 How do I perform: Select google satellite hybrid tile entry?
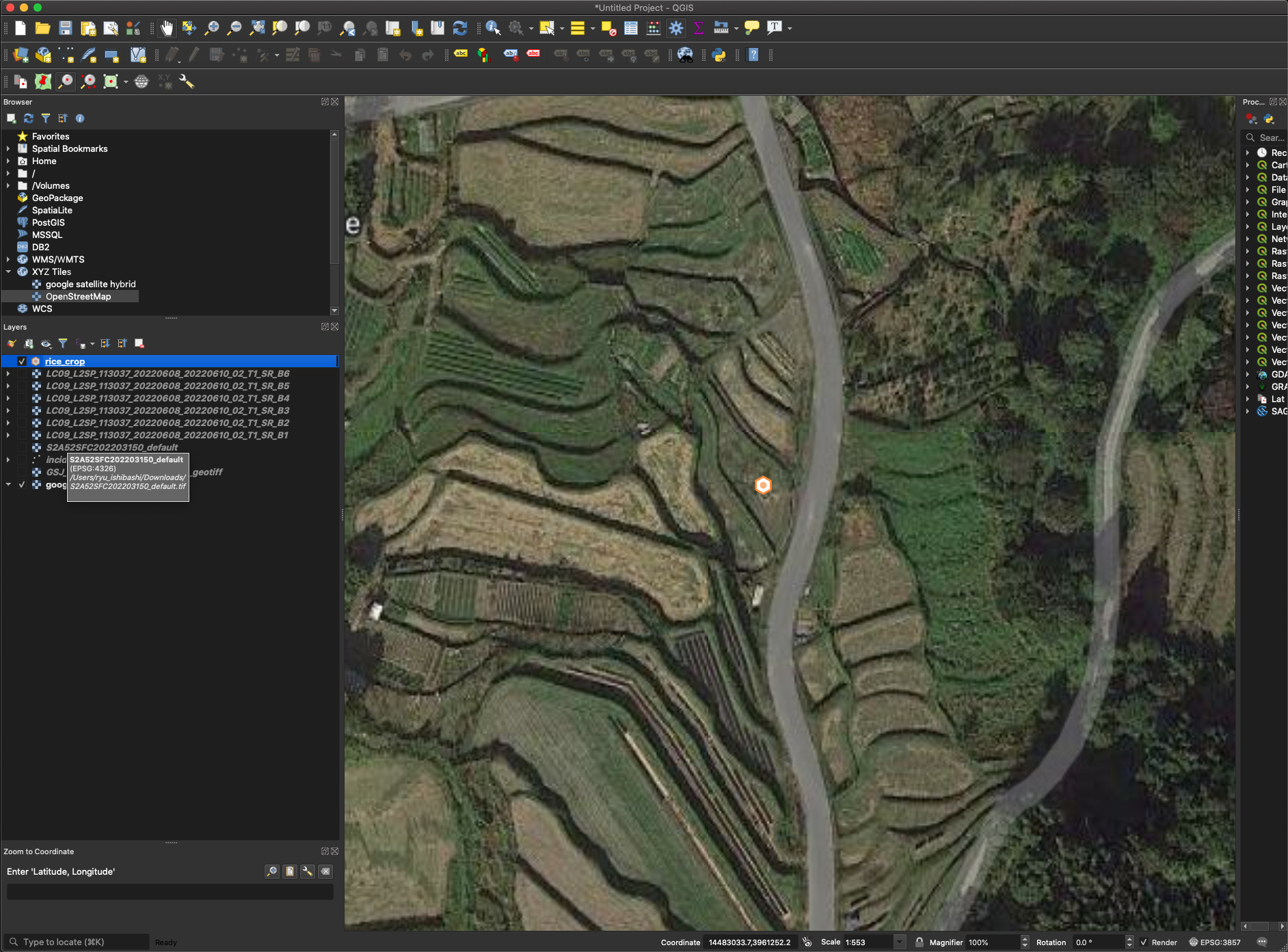point(90,284)
